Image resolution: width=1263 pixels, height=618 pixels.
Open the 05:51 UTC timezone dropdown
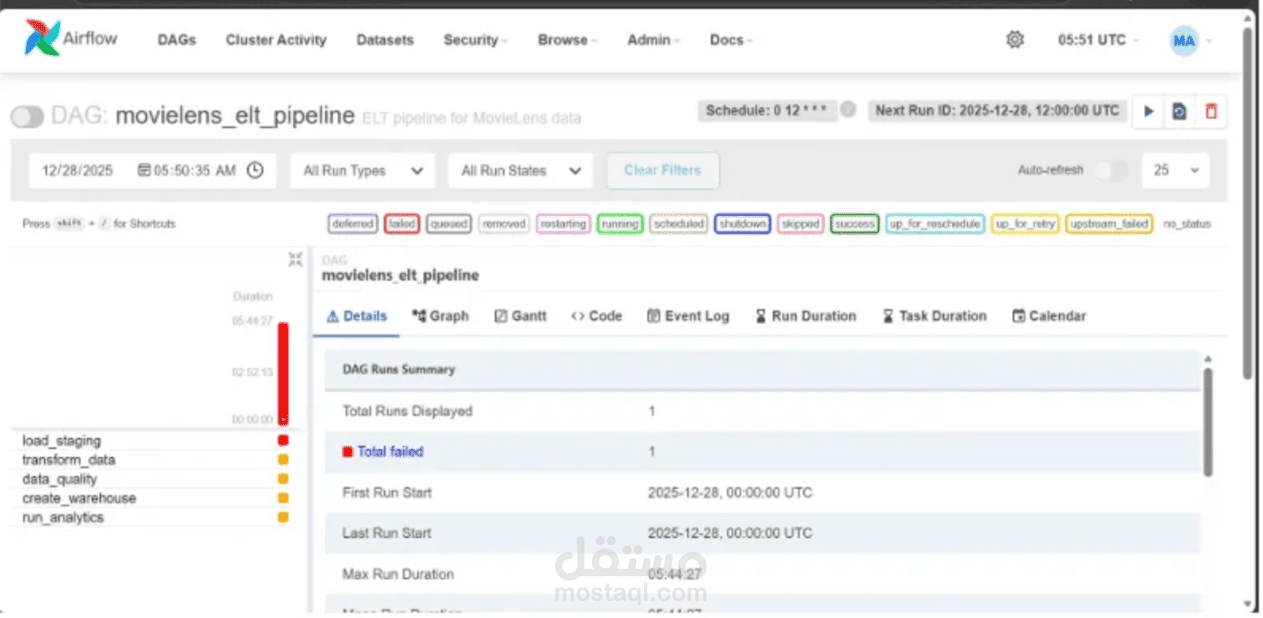coord(1097,40)
